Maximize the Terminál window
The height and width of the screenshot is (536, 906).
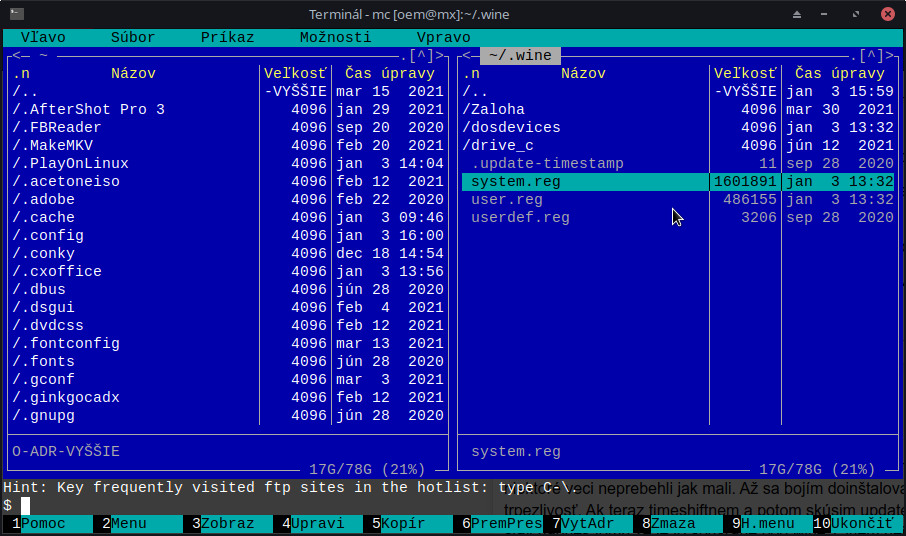coord(856,14)
